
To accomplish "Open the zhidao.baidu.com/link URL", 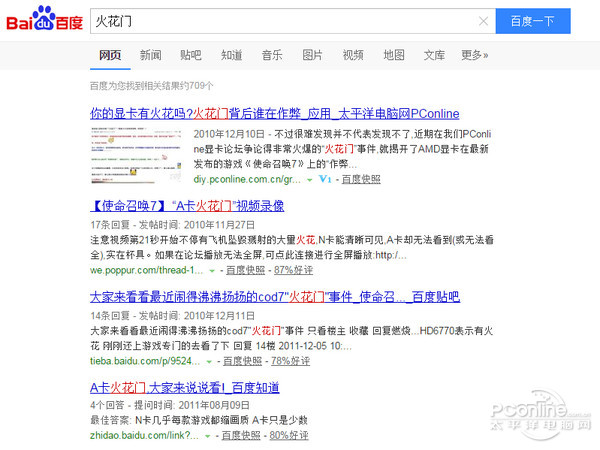I will [x=144, y=435].
